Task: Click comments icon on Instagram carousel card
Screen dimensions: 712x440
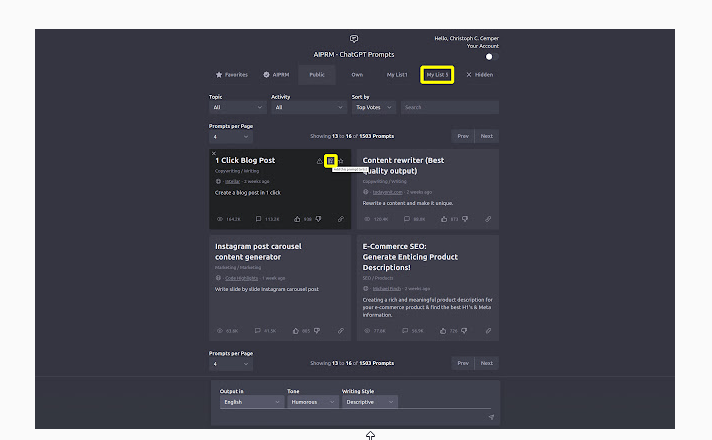Action: point(257,331)
